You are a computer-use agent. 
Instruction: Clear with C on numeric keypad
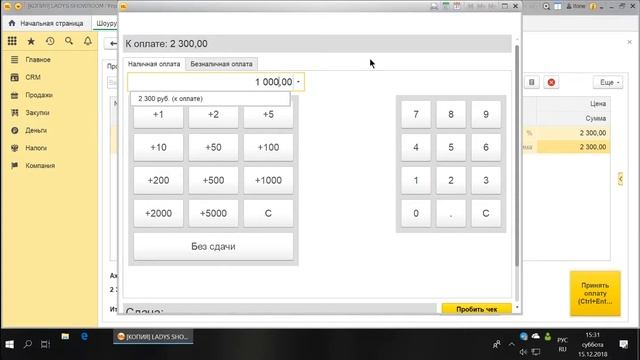point(486,213)
